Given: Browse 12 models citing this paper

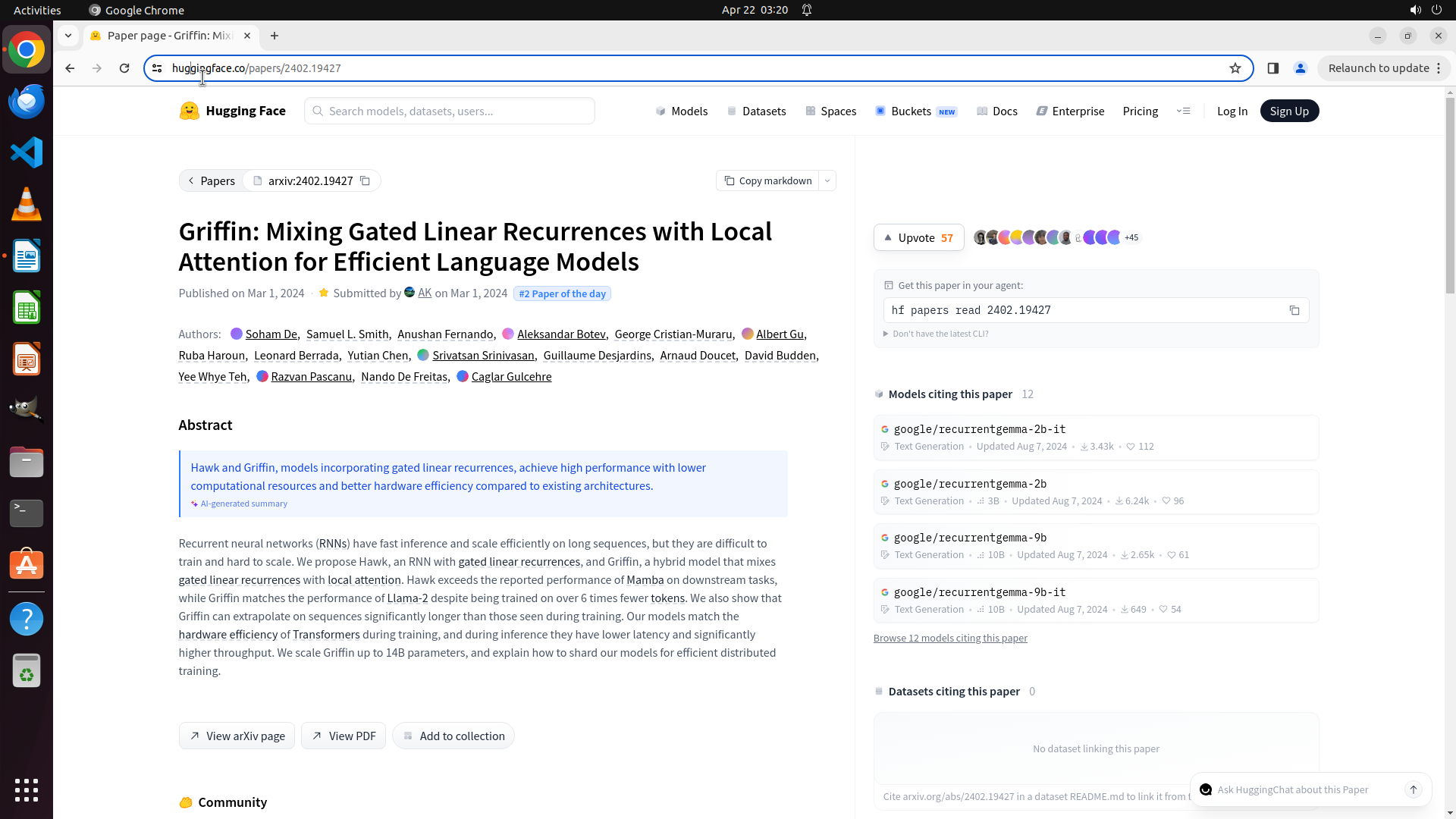Looking at the screenshot, I should 950,638.
